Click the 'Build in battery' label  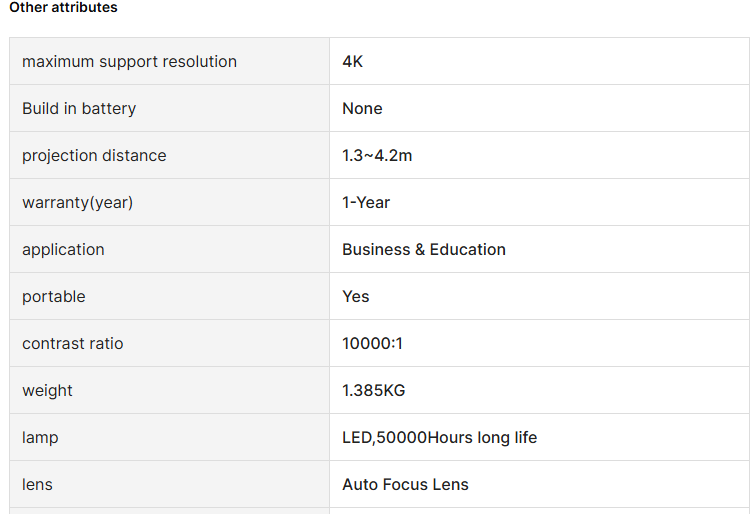tap(79, 109)
